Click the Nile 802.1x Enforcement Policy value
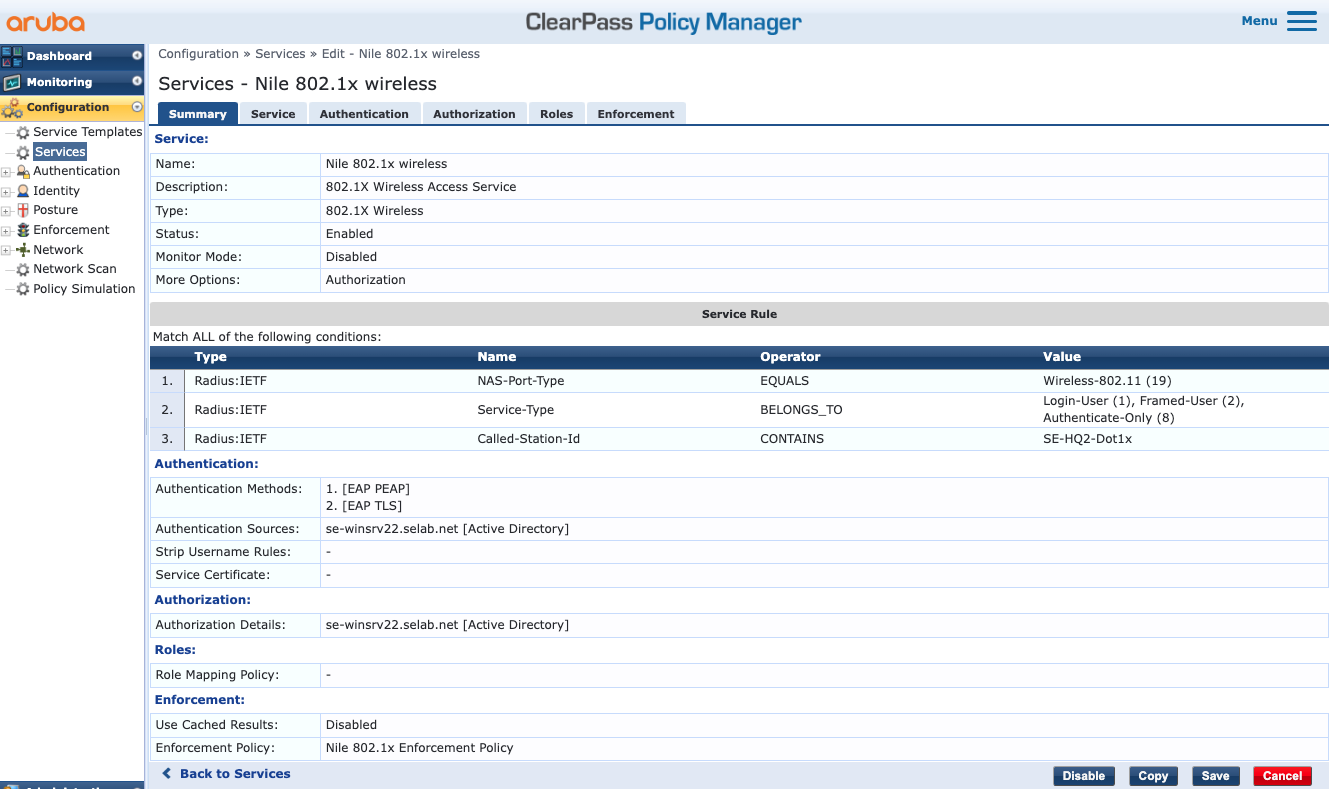 tap(419, 748)
